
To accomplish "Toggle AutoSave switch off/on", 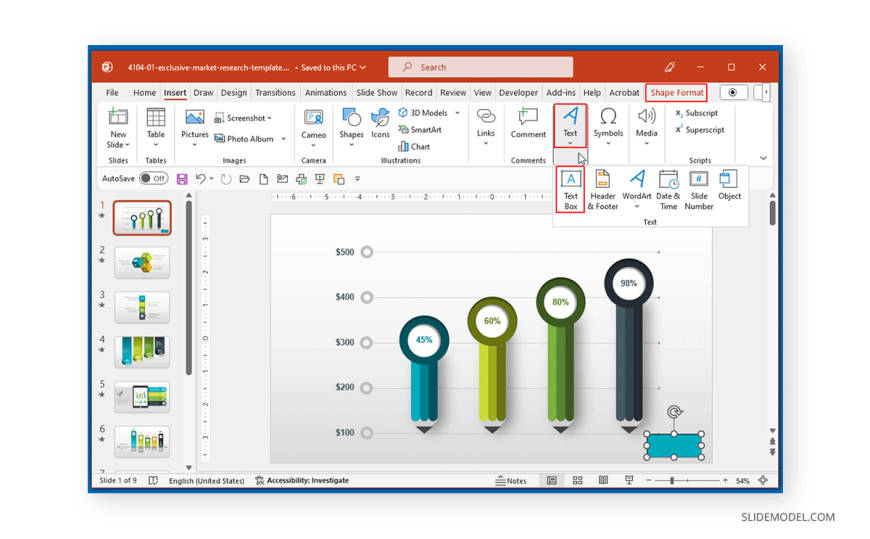I will [x=153, y=178].
